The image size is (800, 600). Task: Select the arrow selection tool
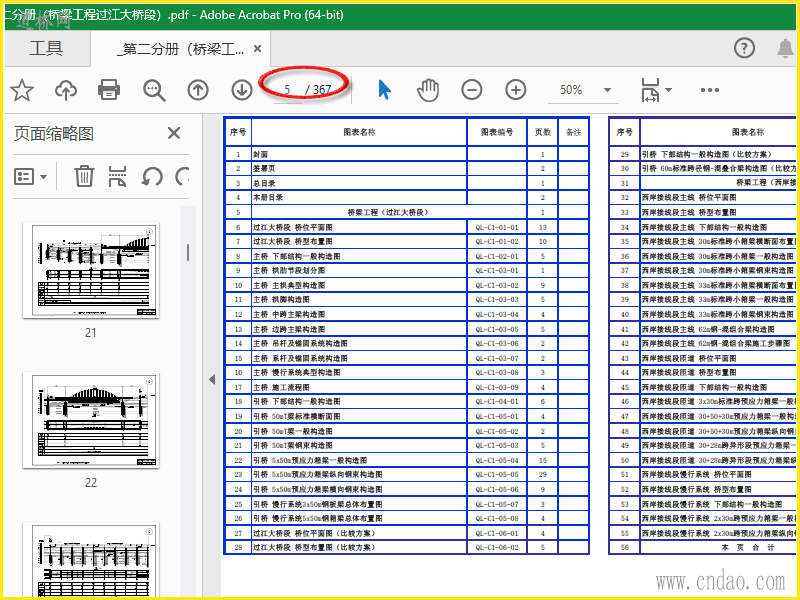click(x=385, y=90)
